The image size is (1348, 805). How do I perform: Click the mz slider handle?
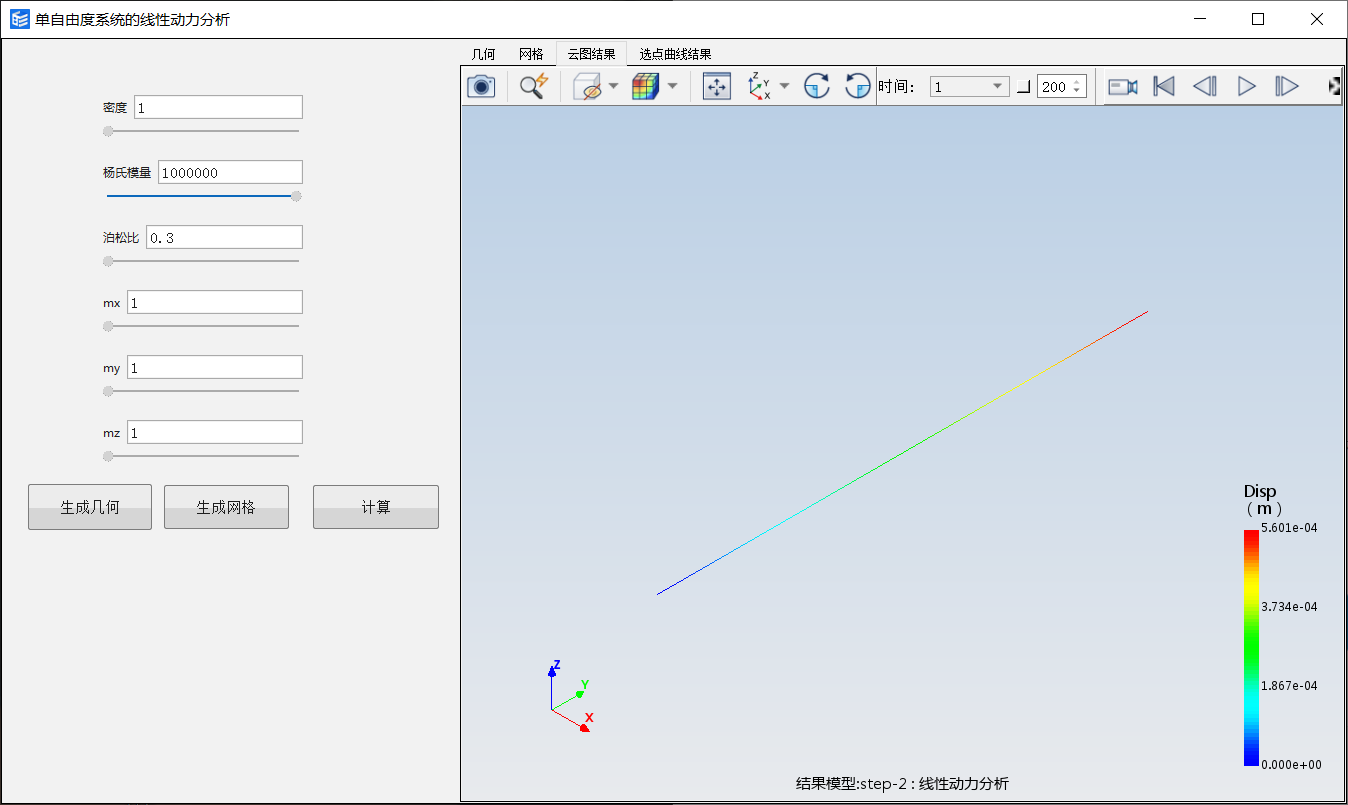click(x=108, y=456)
